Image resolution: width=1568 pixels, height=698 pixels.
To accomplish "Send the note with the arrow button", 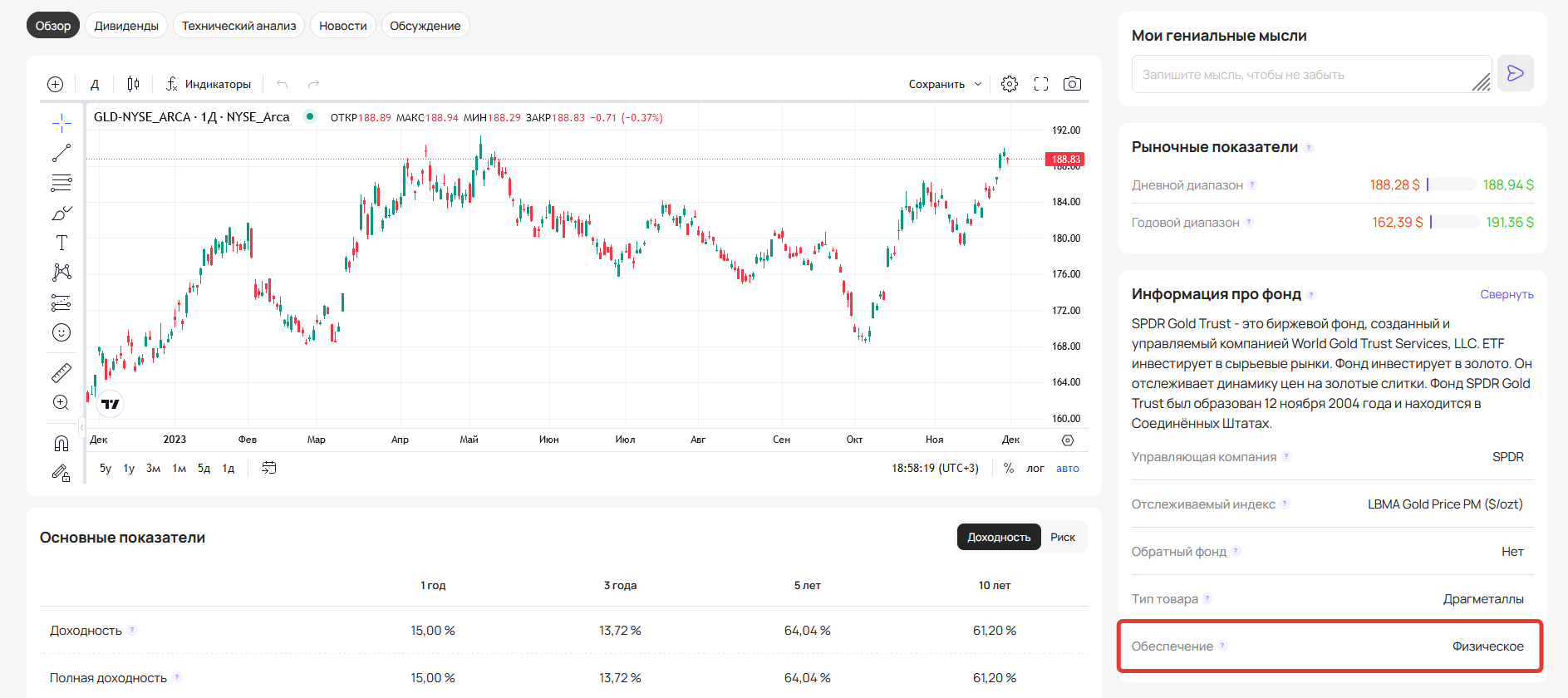I will click(1516, 73).
